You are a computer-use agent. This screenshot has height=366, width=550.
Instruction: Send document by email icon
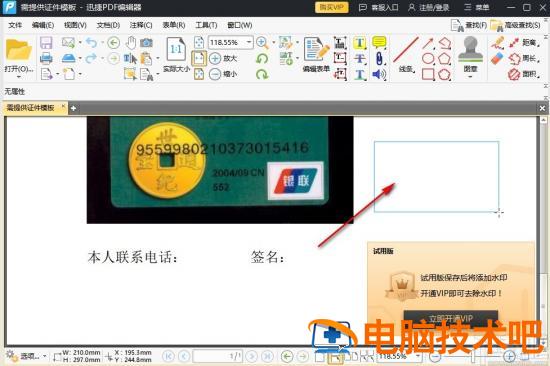click(68, 43)
